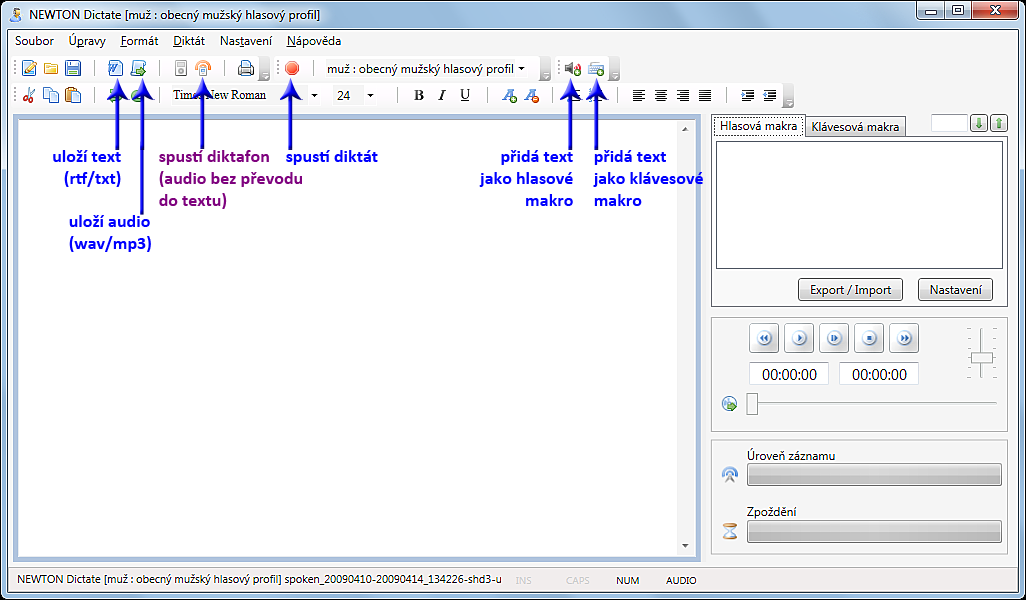Open the Úpravy menu

(87, 41)
